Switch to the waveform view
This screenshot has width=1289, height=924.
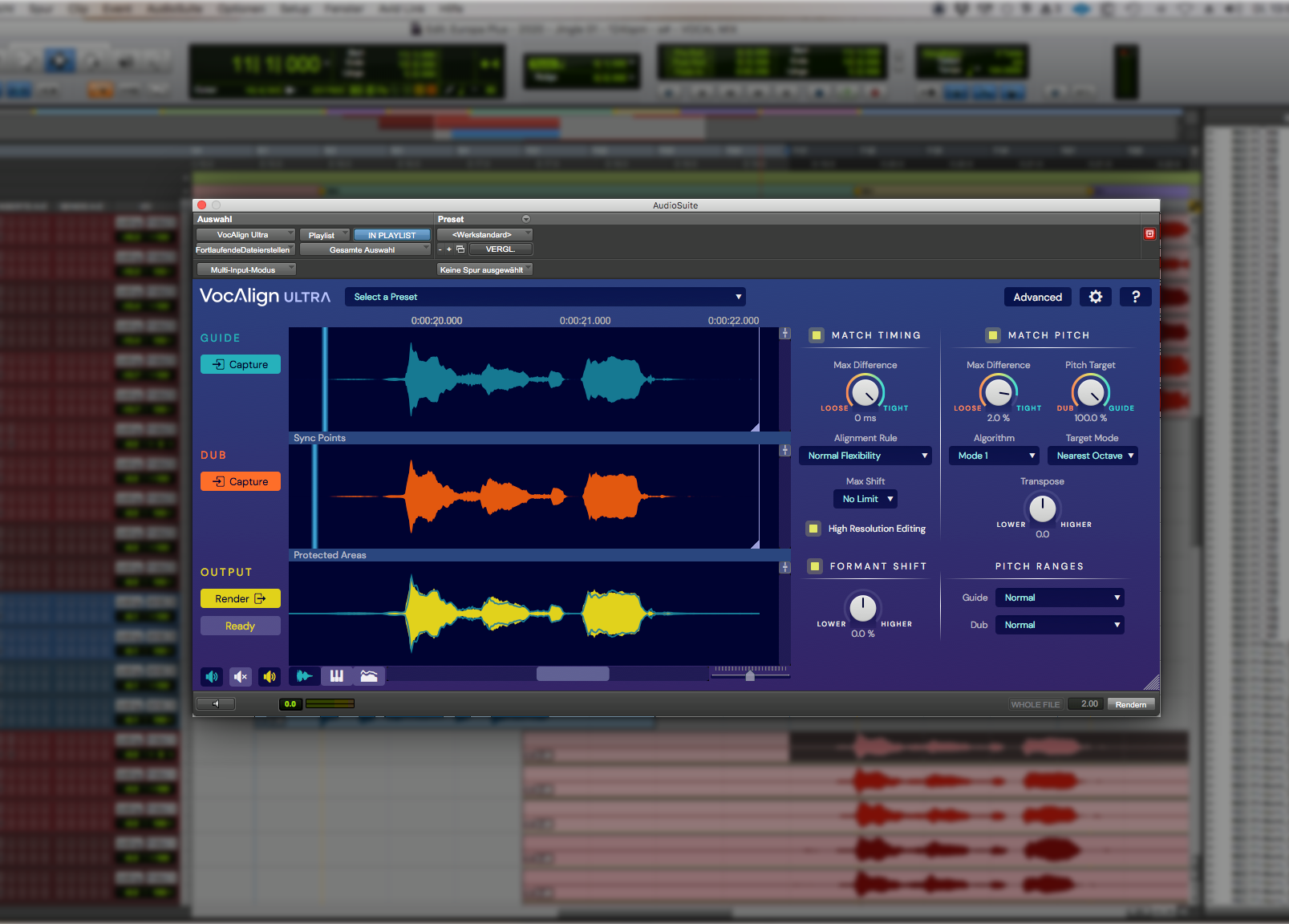coord(303,676)
